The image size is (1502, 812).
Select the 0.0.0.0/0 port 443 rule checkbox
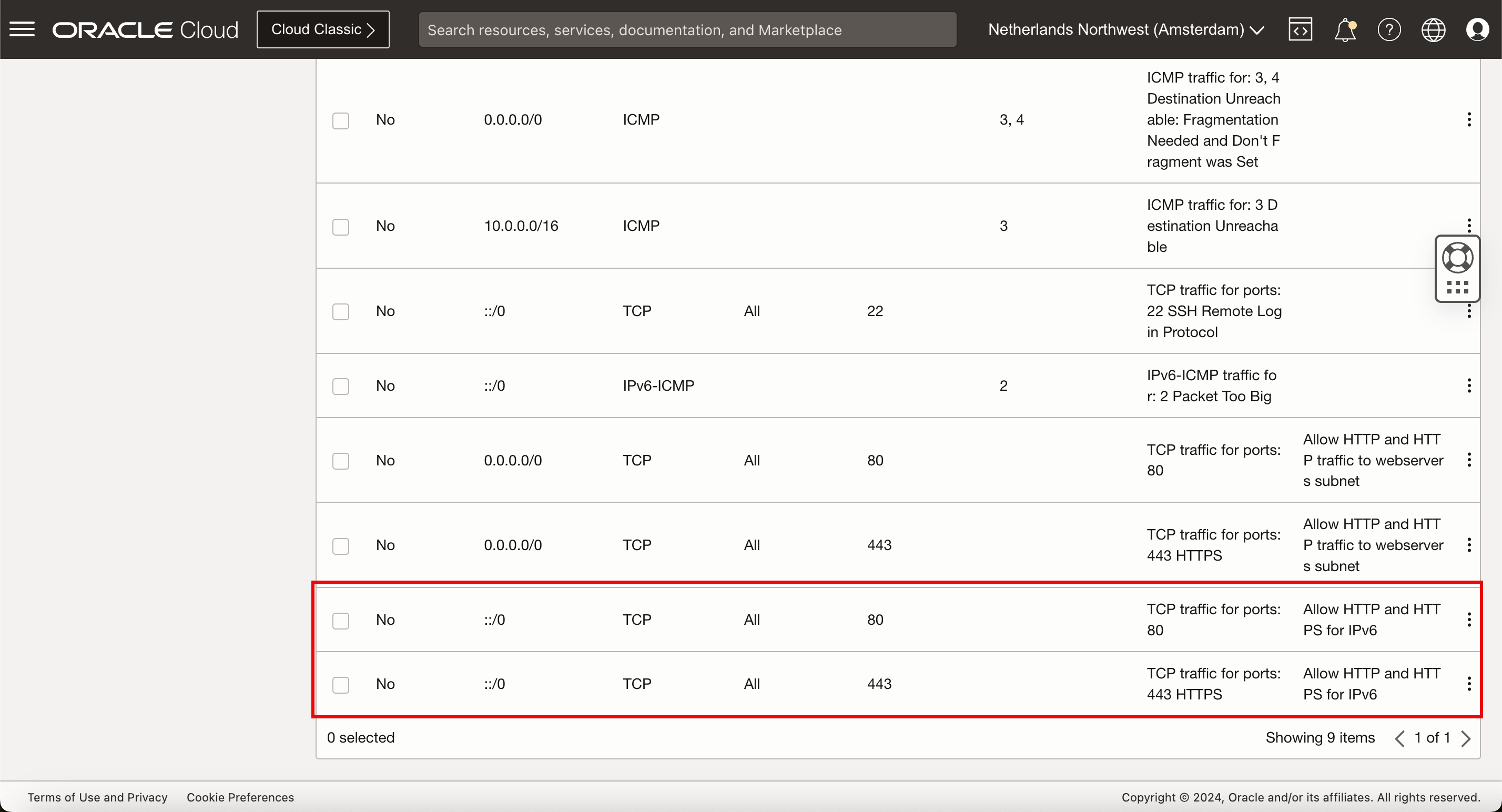[x=340, y=545]
